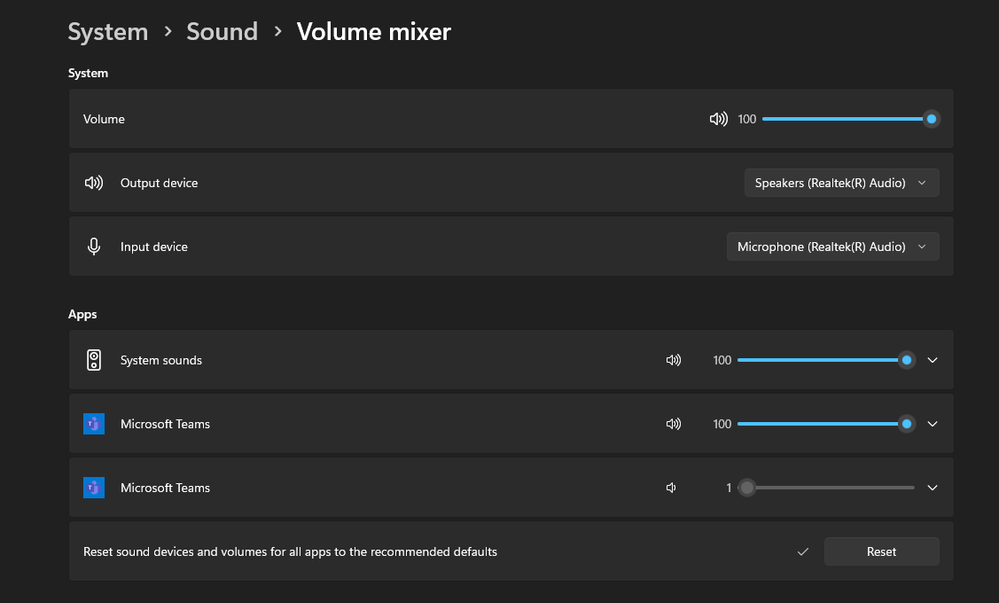Click the System sounds speaker box icon
Image resolution: width=999 pixels, height=603 pixels.
point(94,360)
